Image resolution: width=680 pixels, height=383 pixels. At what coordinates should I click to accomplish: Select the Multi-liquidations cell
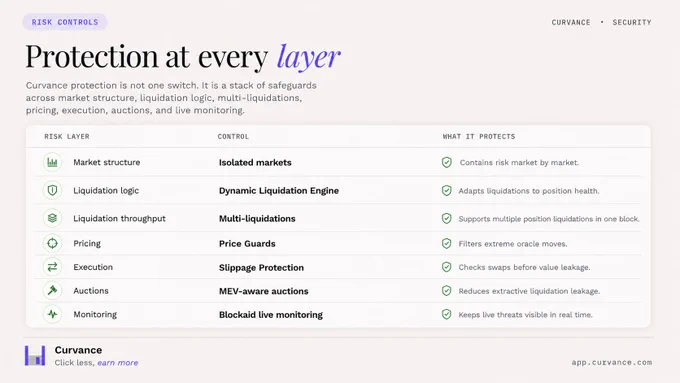click(x=257, y=219)
